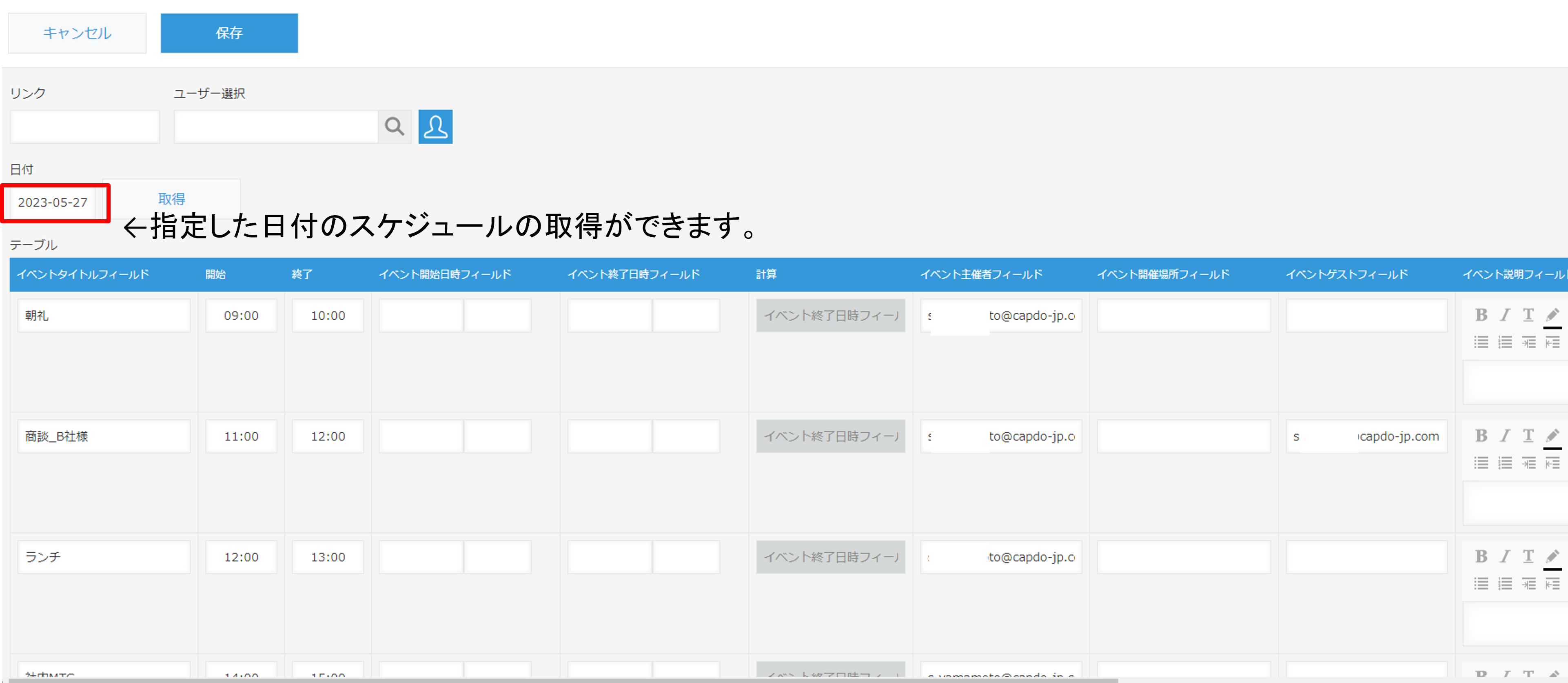This screenshot has height=683, width=1568.
Task: Toggle bold in the ランチ row editor
Action: [1481, 556]
